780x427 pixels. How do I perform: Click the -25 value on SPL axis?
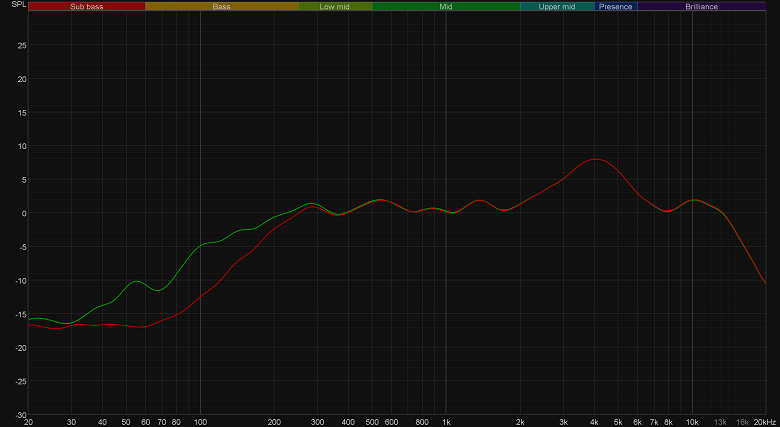20,381
